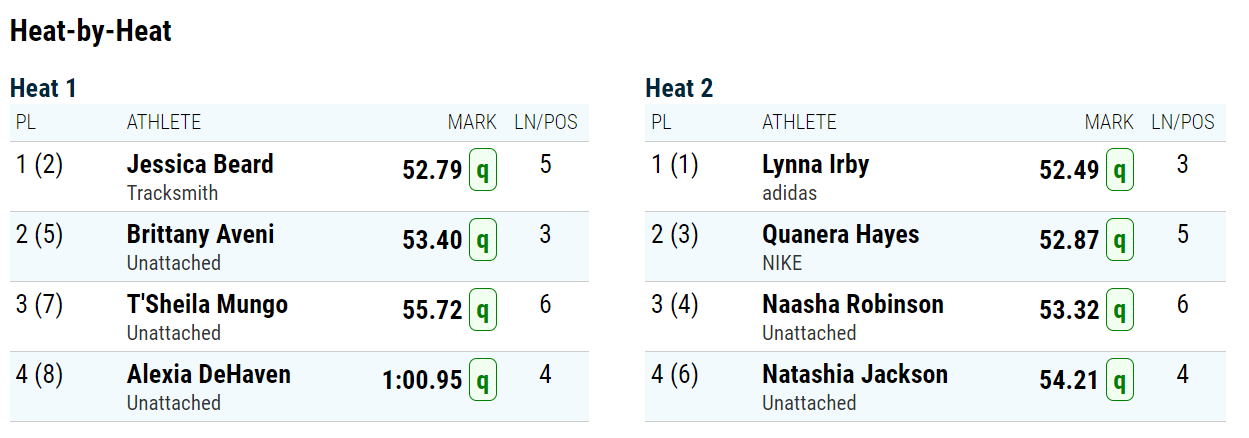Click the ATHLETE column header in Heat 2
The image size is (1249, 438).
799,122
